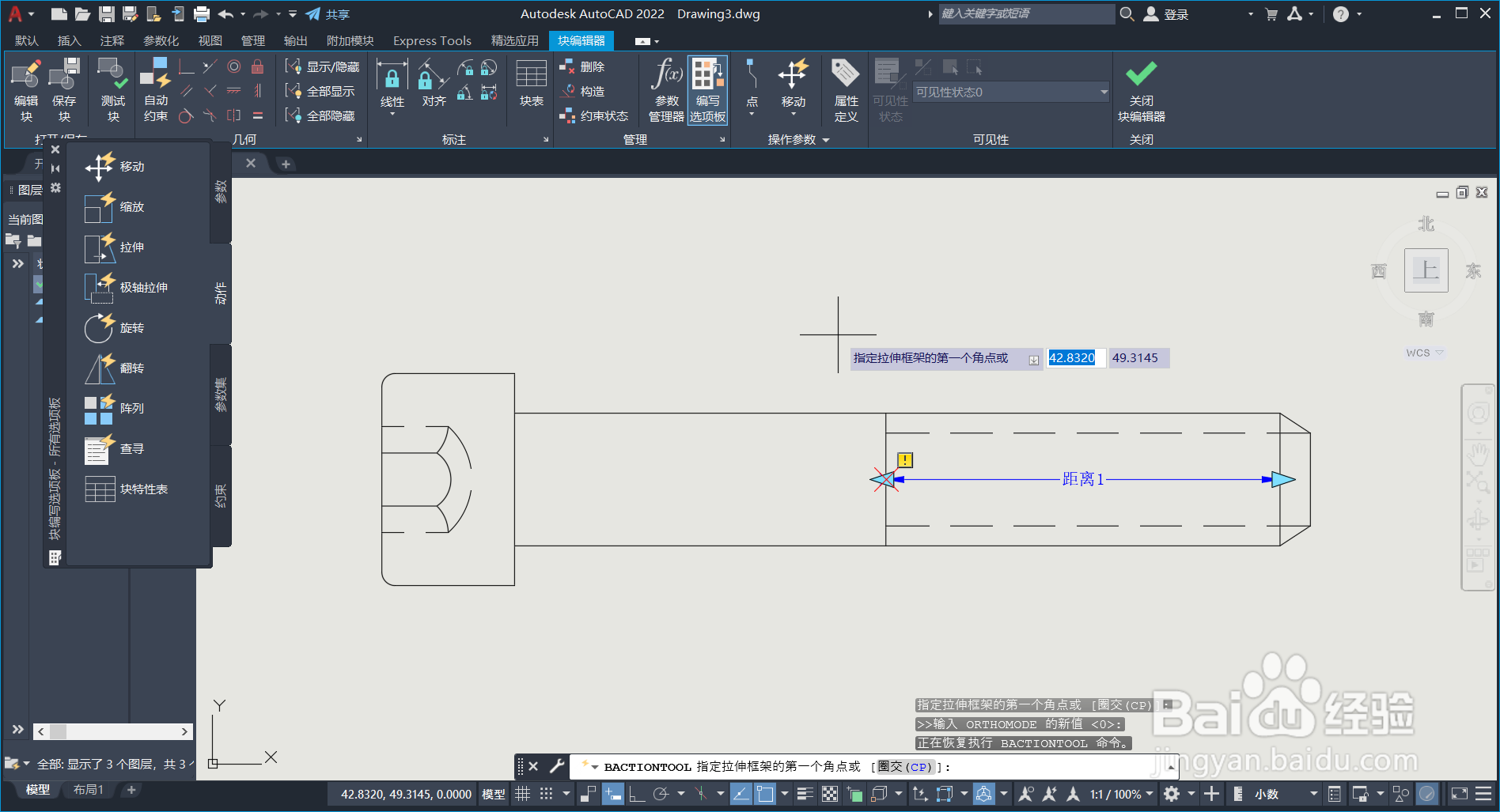The width and height of the screenshot is (1500, 812).
Task: Toggle polar tracking in status bar
Action: click(661, 794)
